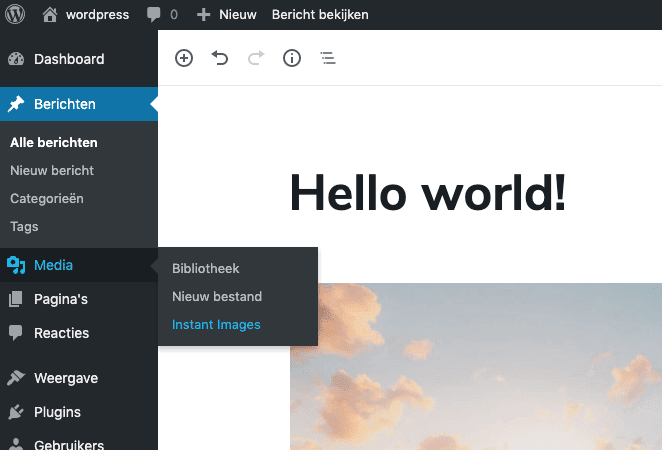662x450 pixels.
Task: Open Instant Images from flyout
Action: pyautogui.click(x=216, y=325)
